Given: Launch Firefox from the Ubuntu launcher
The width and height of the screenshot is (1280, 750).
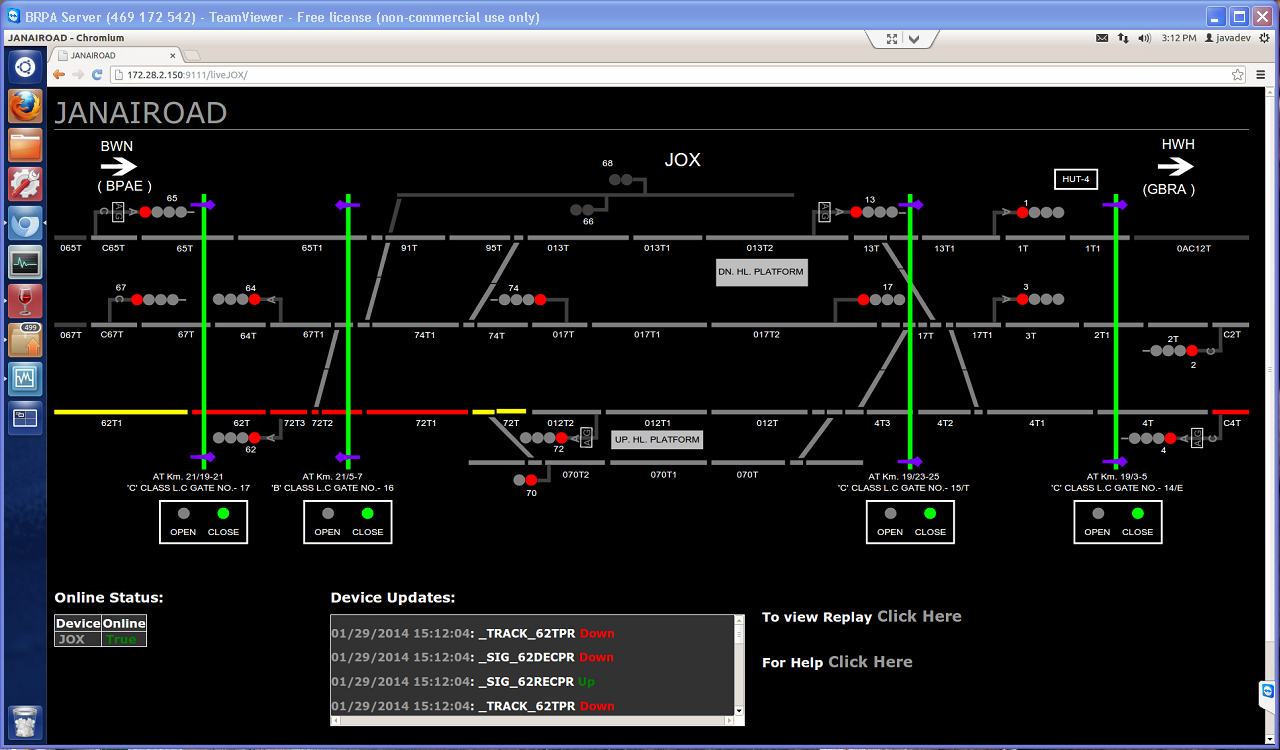Looking at the screenshot, I should tap(25, 105).
